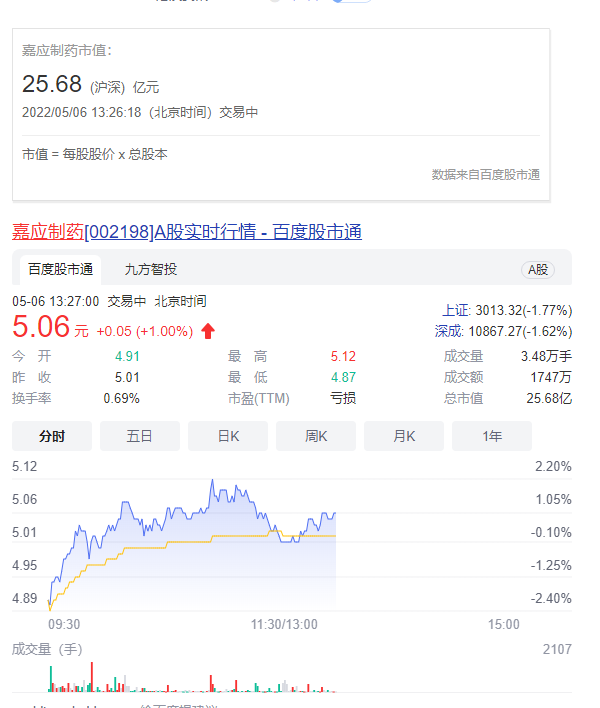Click the A股 badge button
Image resolution: width=600 pixels, height=708 pixels.
click(538, 270)
